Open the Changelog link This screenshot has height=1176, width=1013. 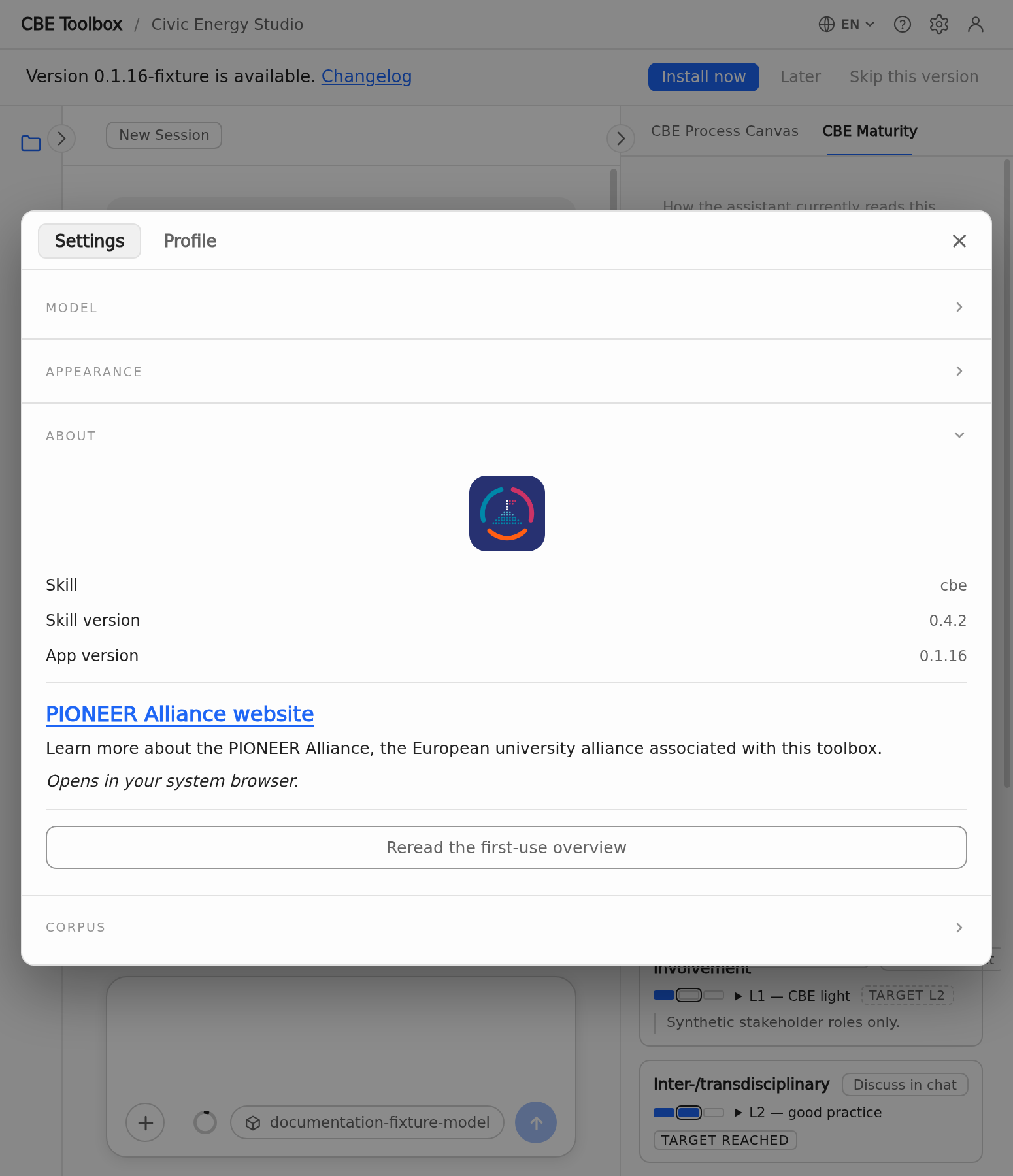[367, 77]
